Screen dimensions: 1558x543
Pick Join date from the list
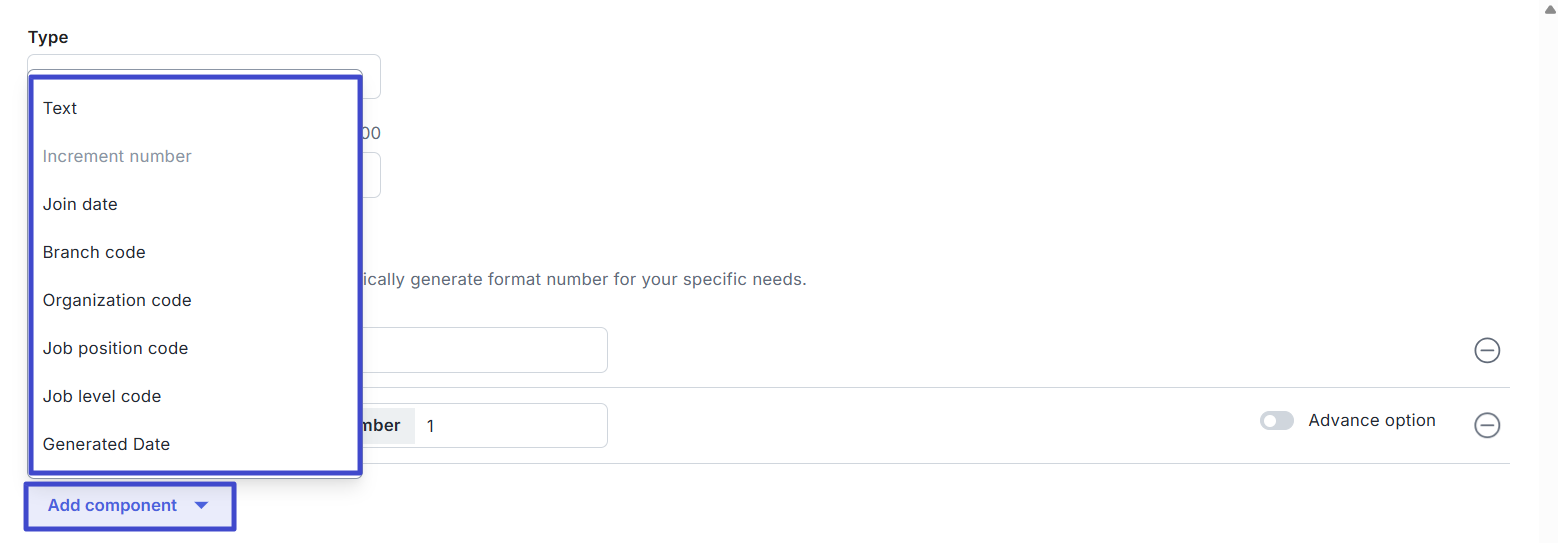click(80, 204)
